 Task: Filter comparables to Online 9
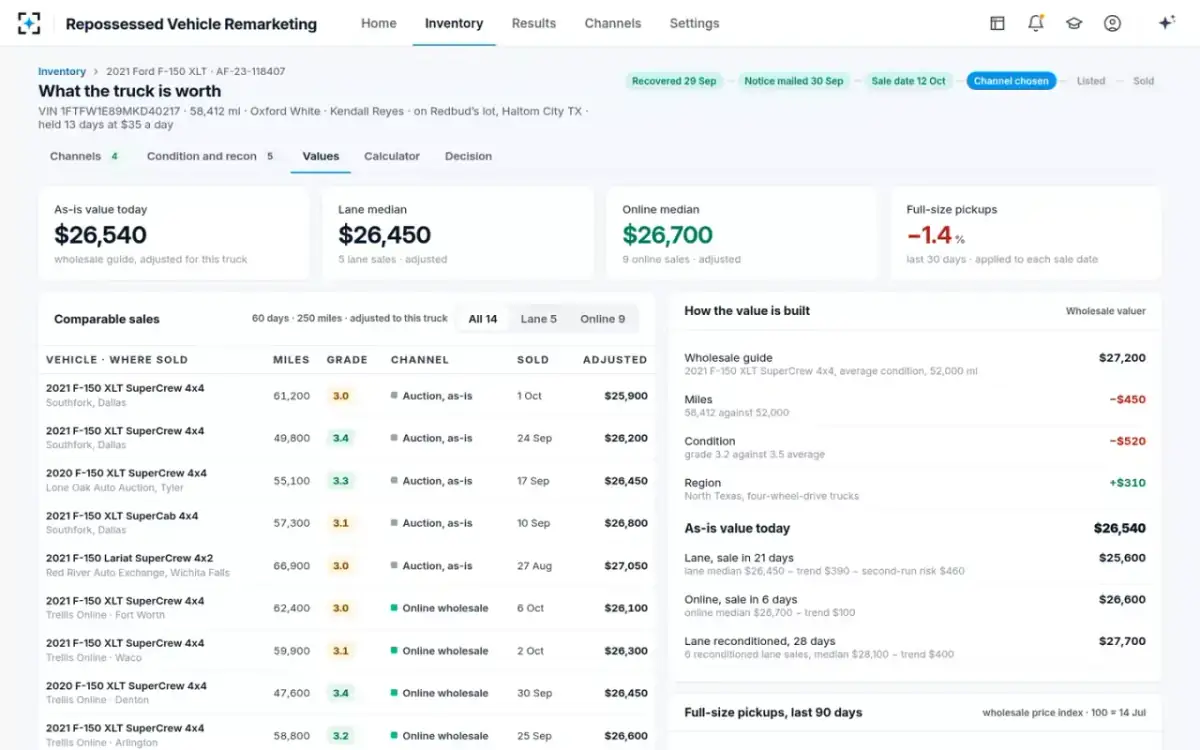click(603, 319)
